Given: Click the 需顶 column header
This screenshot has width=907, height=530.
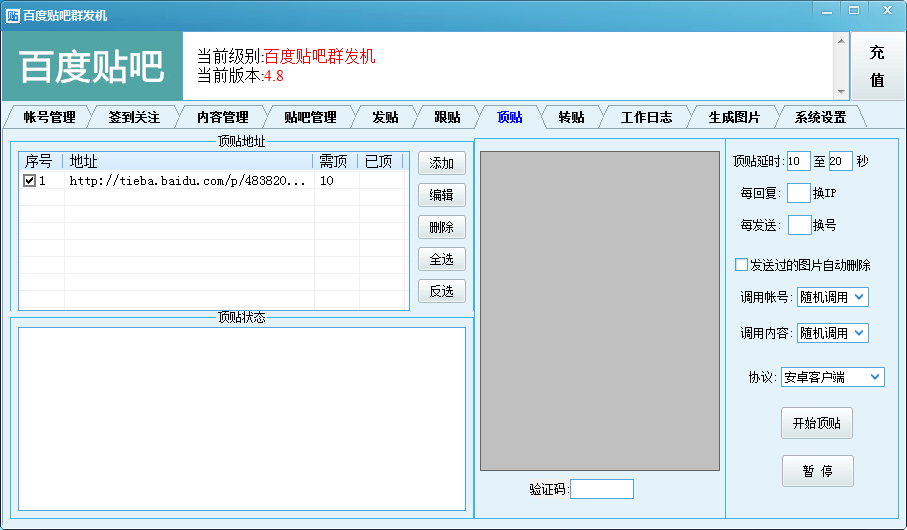Looking at the screenshot, I should [335, 161].
